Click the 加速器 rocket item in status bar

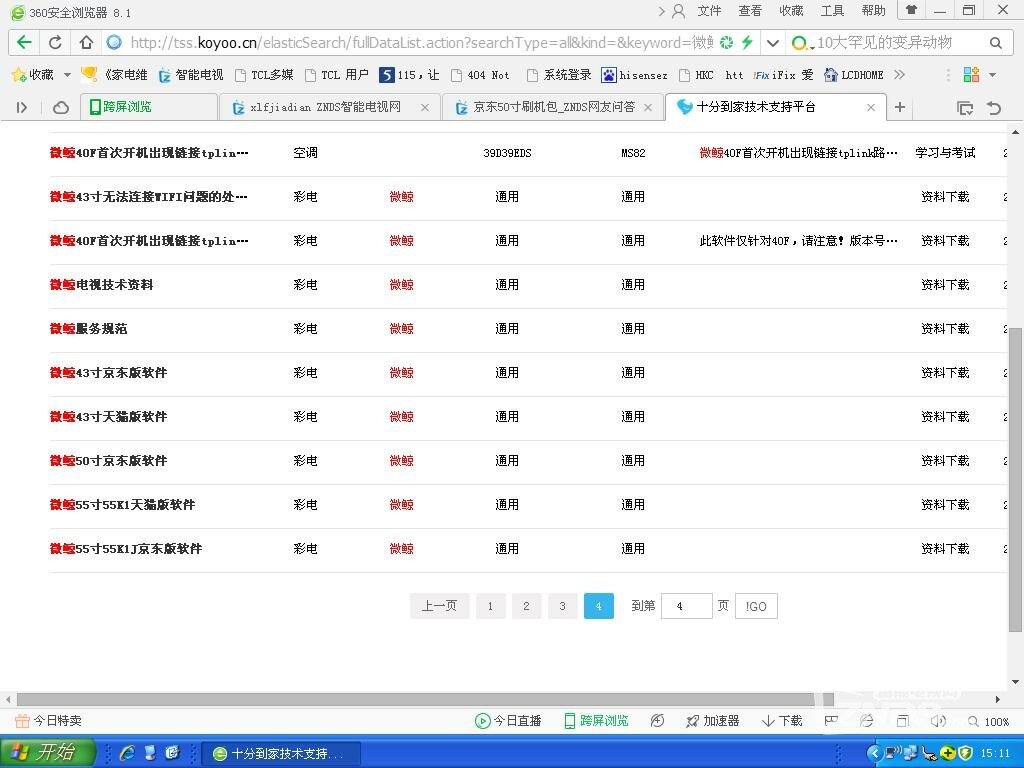tap(712, 721)
